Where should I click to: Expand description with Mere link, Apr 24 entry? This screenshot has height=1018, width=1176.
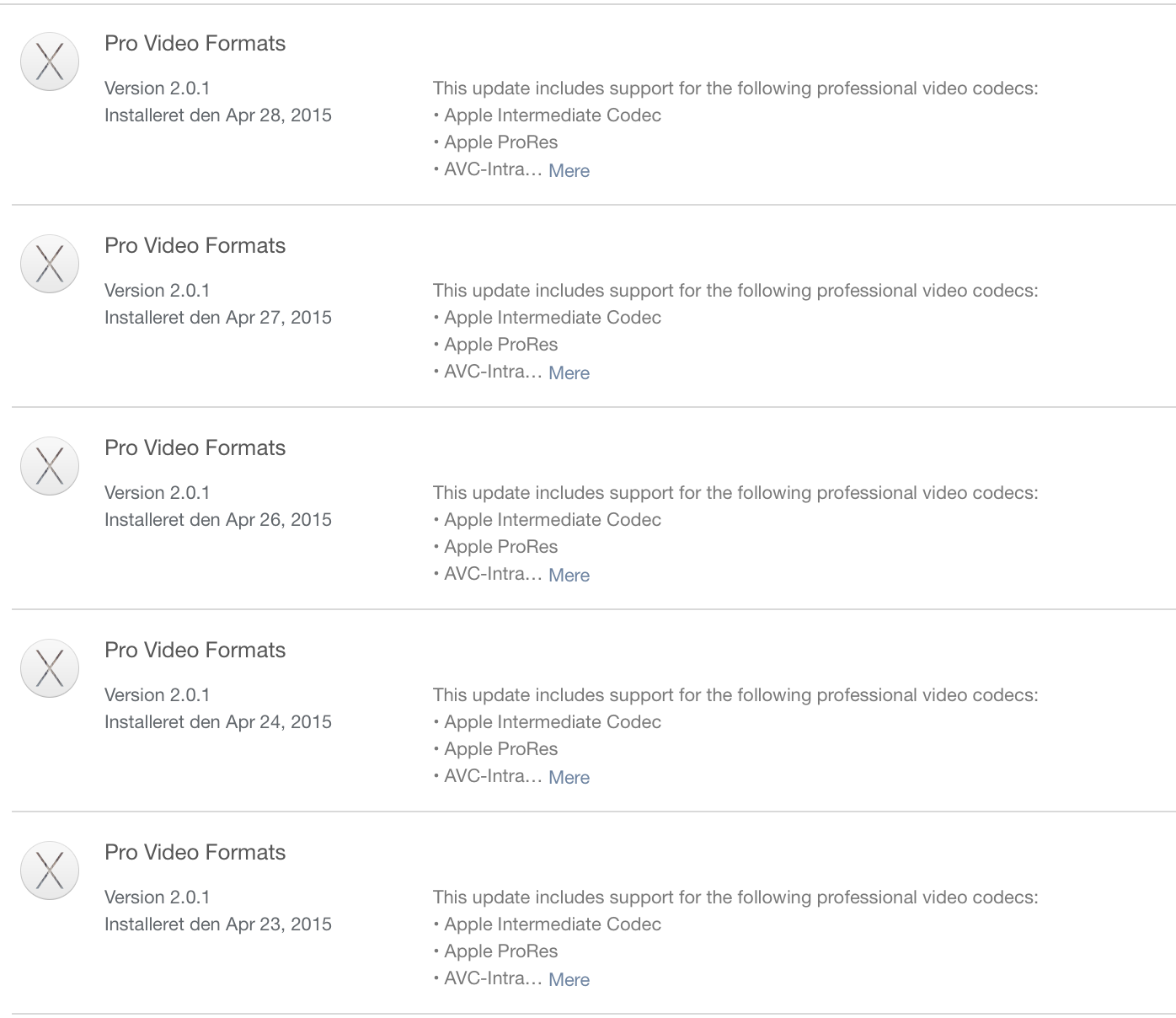(x=569, y=777)
